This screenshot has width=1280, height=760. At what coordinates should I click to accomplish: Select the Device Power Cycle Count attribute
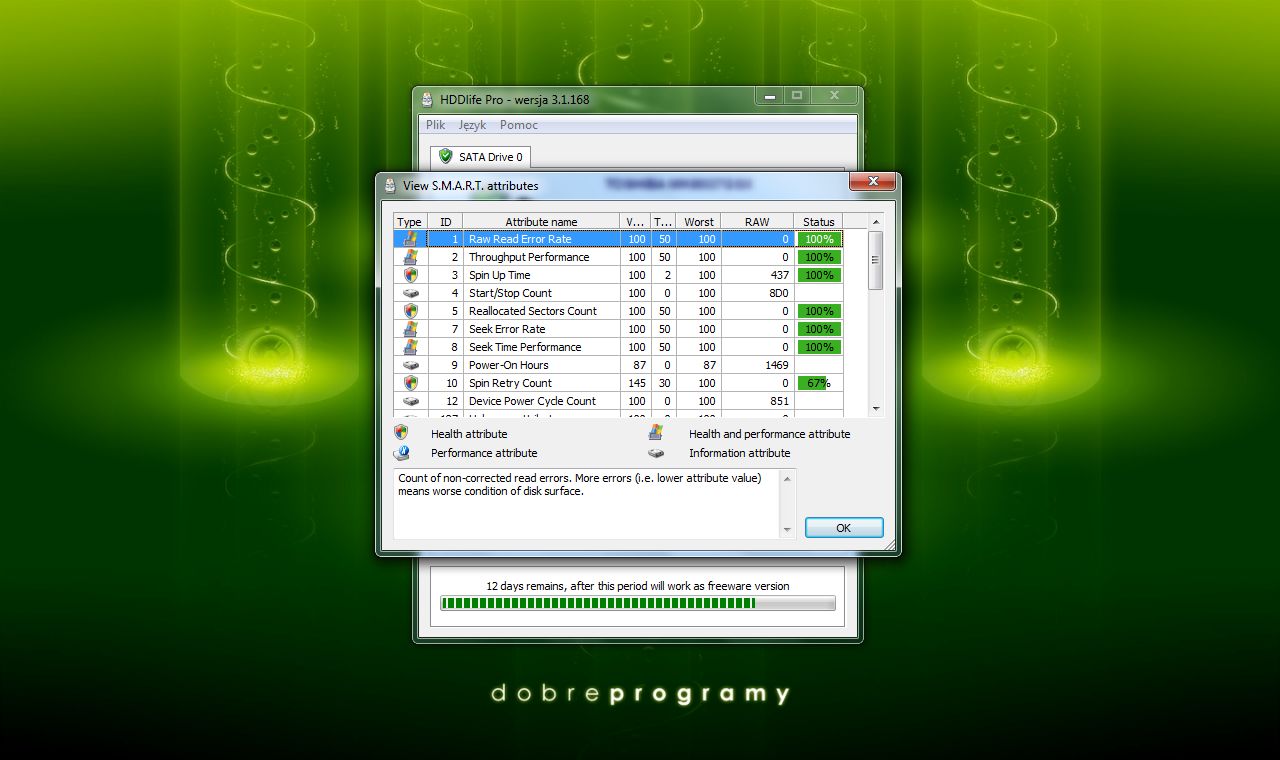click(618, 401)
